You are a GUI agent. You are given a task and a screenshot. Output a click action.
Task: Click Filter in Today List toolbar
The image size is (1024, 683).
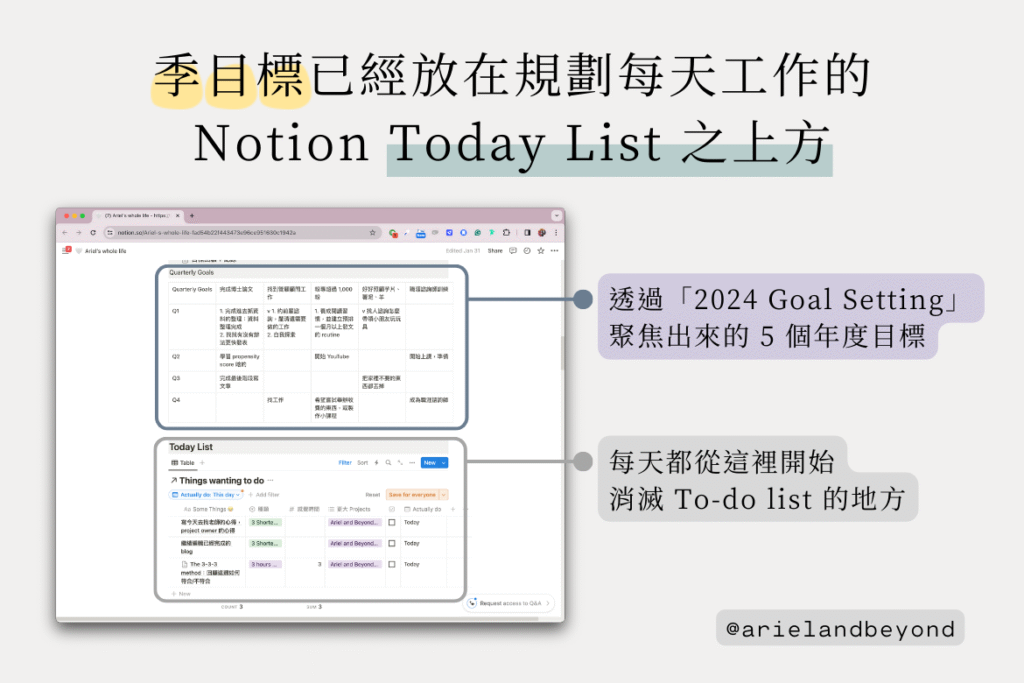click(345, 463)
